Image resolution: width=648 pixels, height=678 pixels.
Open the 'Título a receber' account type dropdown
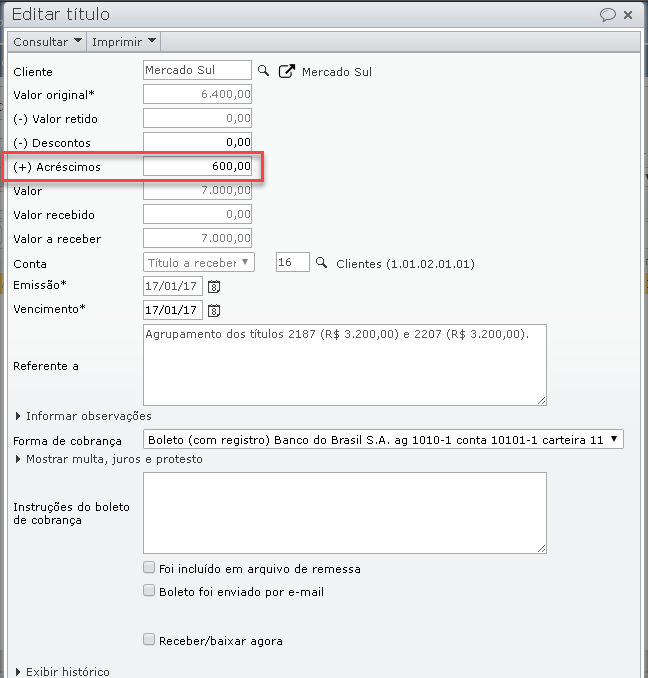[x=199, y=262]
